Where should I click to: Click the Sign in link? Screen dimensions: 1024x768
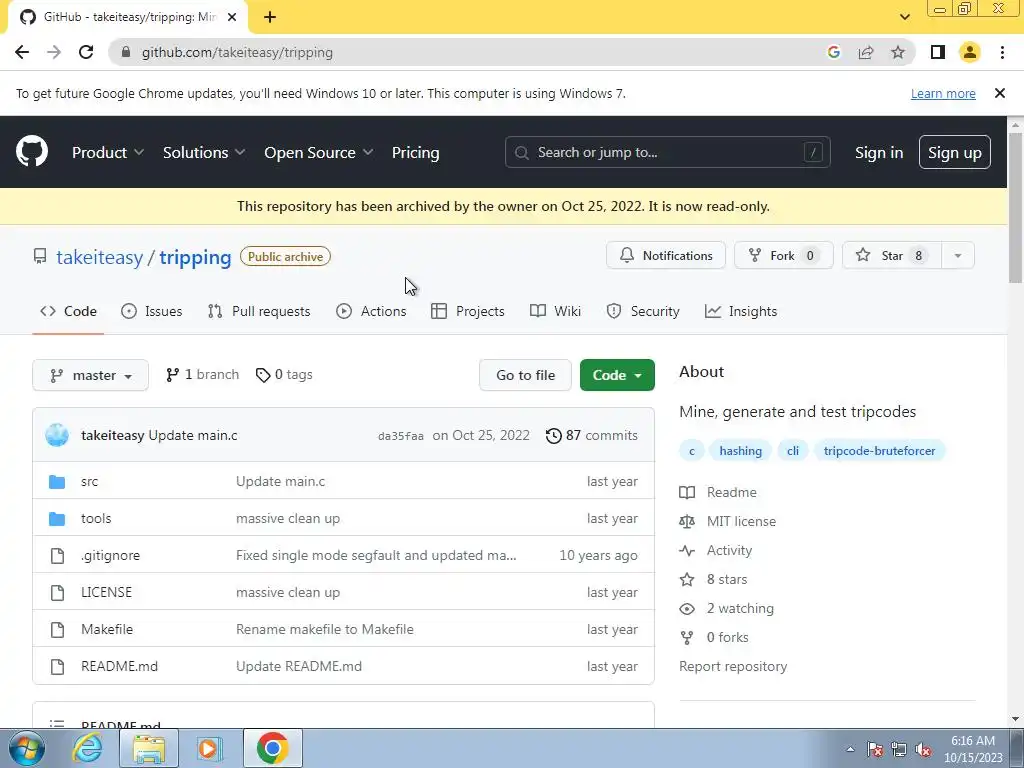coord(879,152)
